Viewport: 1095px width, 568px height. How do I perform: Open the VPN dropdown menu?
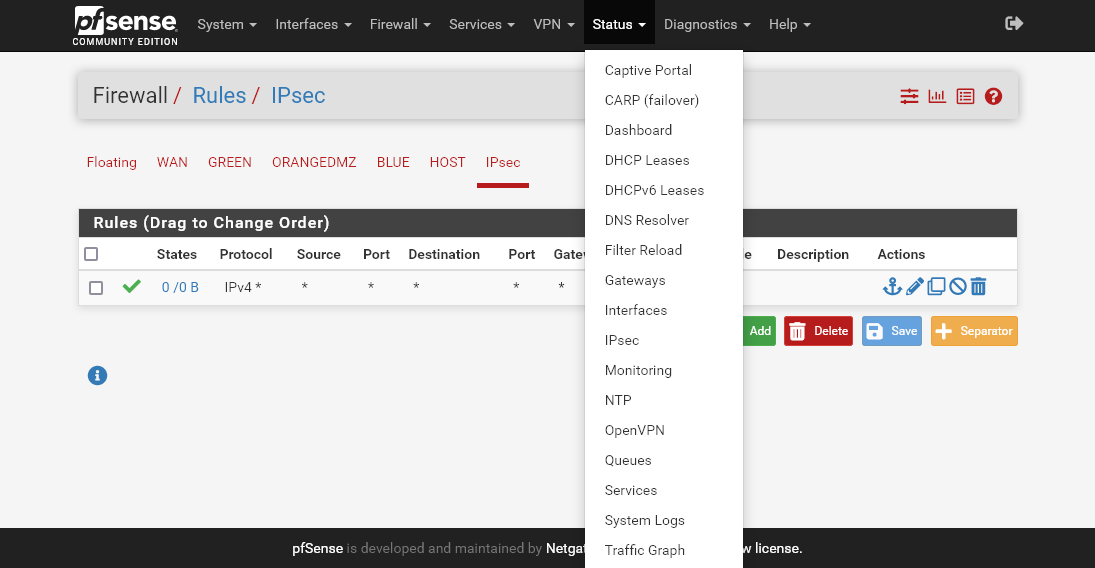(x=554, y=24)
